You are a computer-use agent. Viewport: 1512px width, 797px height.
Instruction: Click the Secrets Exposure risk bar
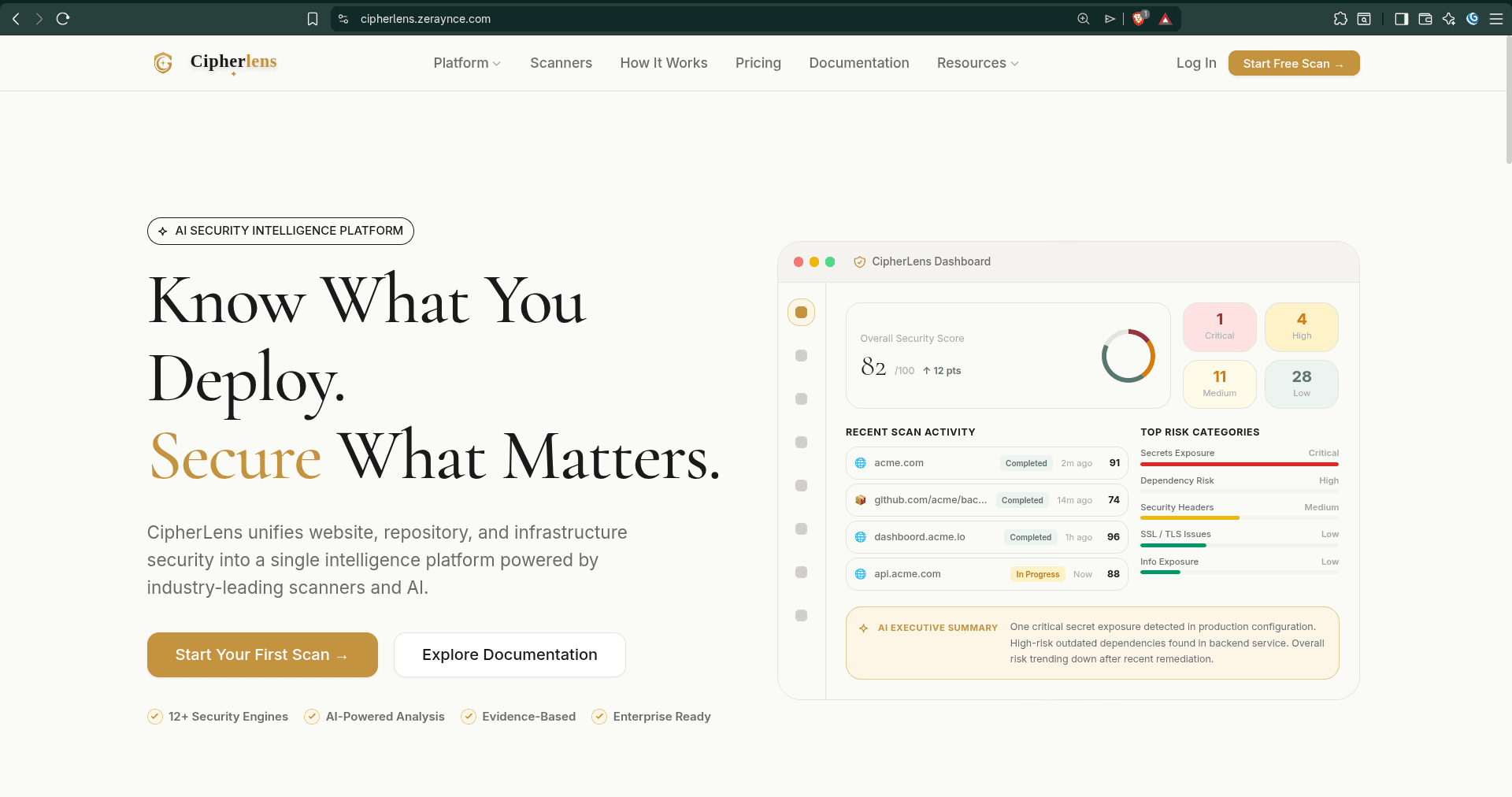(1240, 465)
